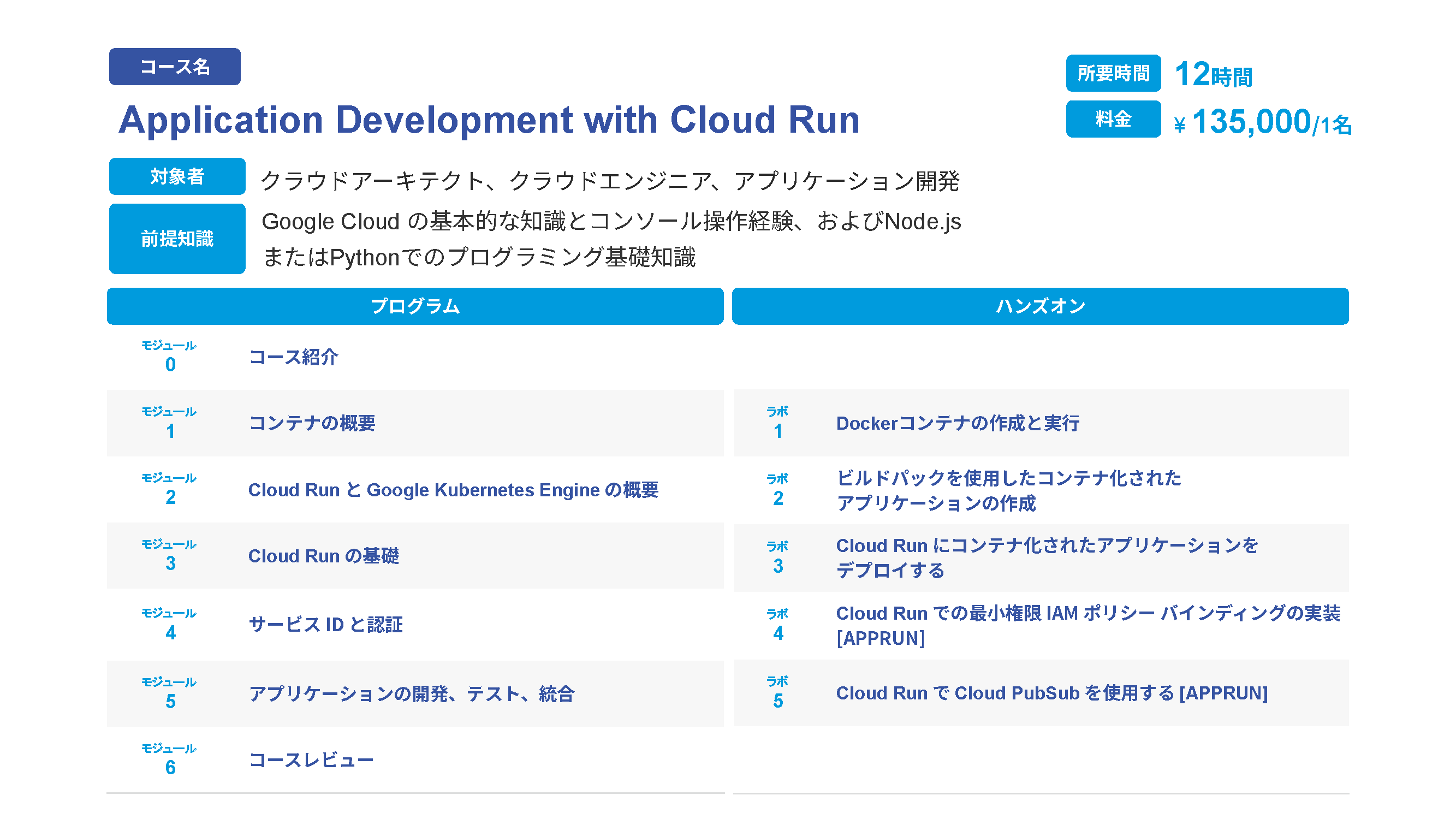Click lab 1 Dockerコンテナの作成と実行
Image resolution: width=1456 pixels, height=819 pixels.
click(x=957, y=423)
